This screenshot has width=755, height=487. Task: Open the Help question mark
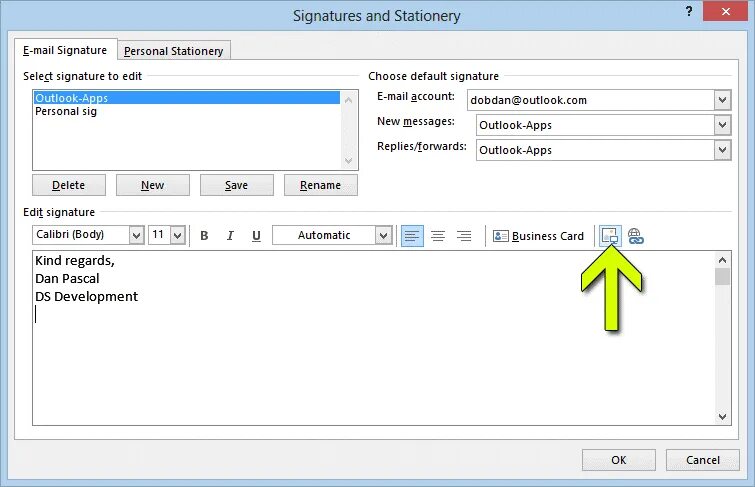[x=689, y=11]
